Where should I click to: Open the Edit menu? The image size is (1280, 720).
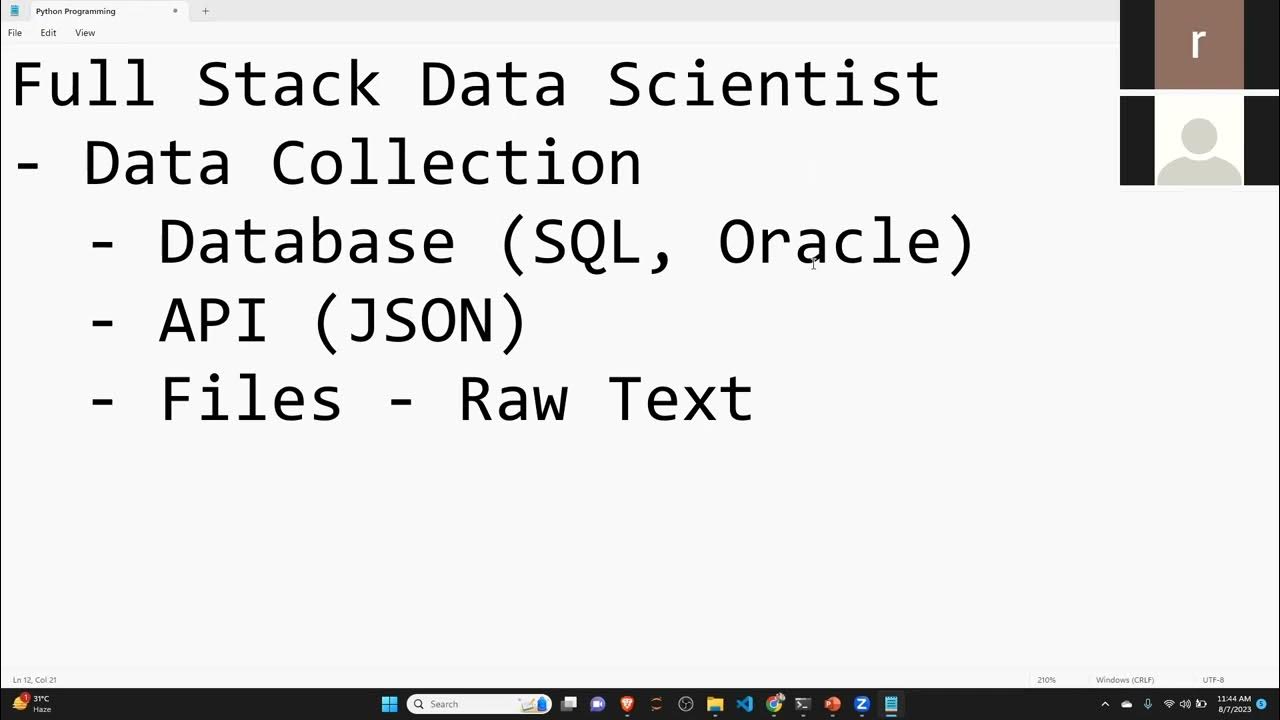(48, 33)
